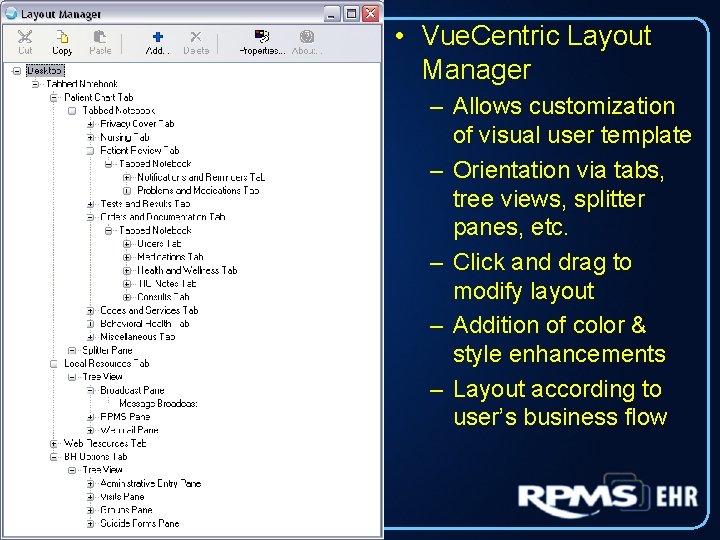
Task: Select the Miscellaneous Tab item
Action: click(138, 337)
